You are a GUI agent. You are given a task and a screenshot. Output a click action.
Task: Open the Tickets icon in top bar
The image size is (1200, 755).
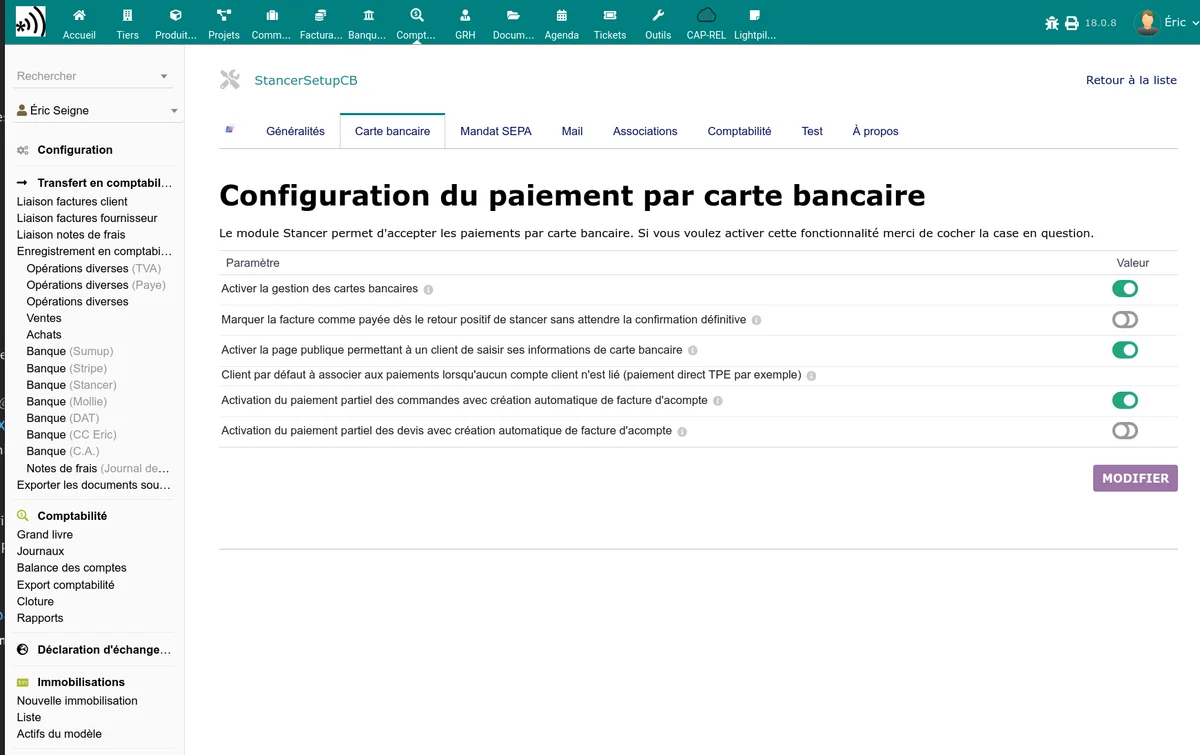(x=610, y=15)
